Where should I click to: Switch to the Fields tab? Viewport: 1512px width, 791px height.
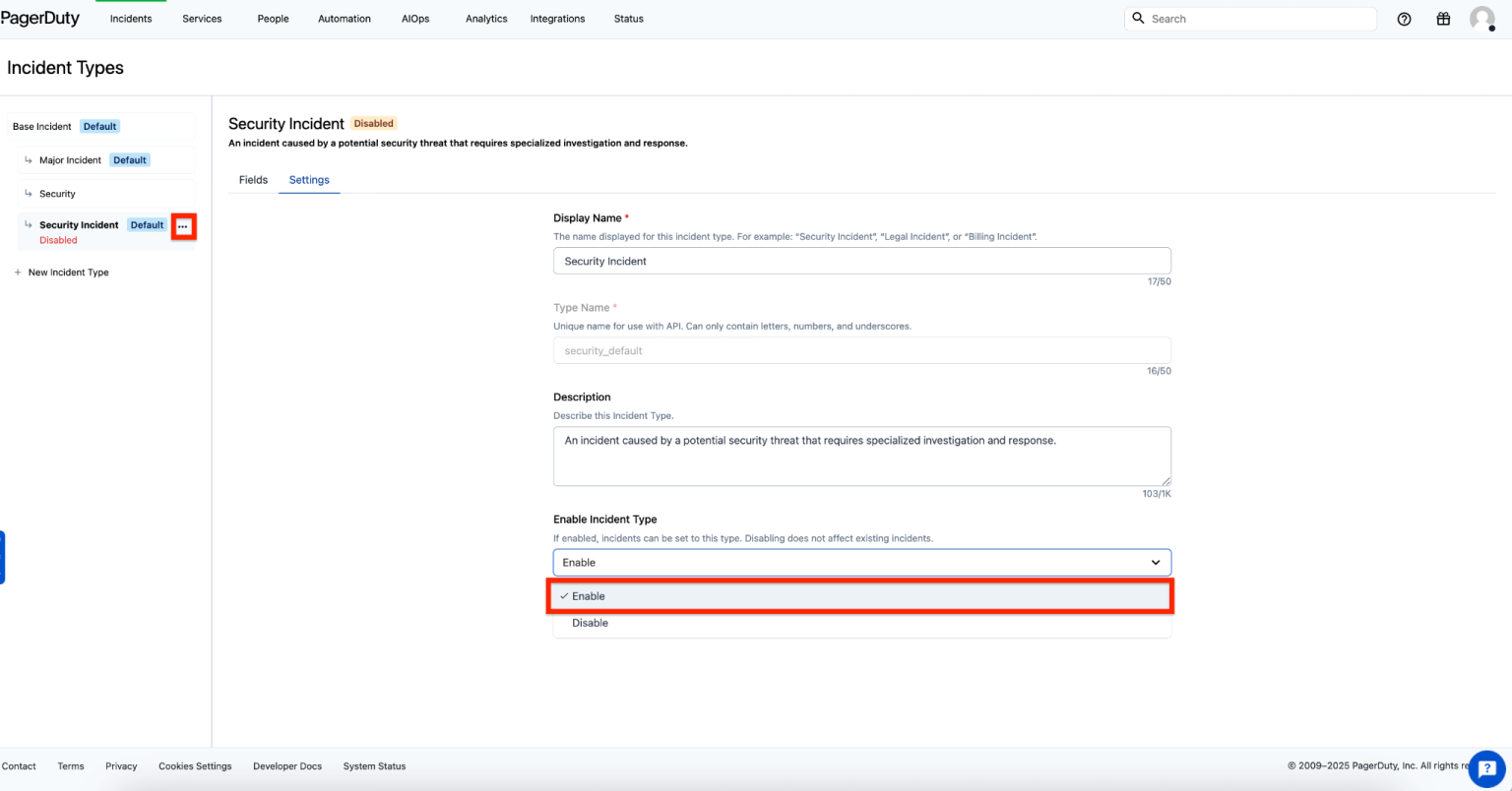point(253,180)
